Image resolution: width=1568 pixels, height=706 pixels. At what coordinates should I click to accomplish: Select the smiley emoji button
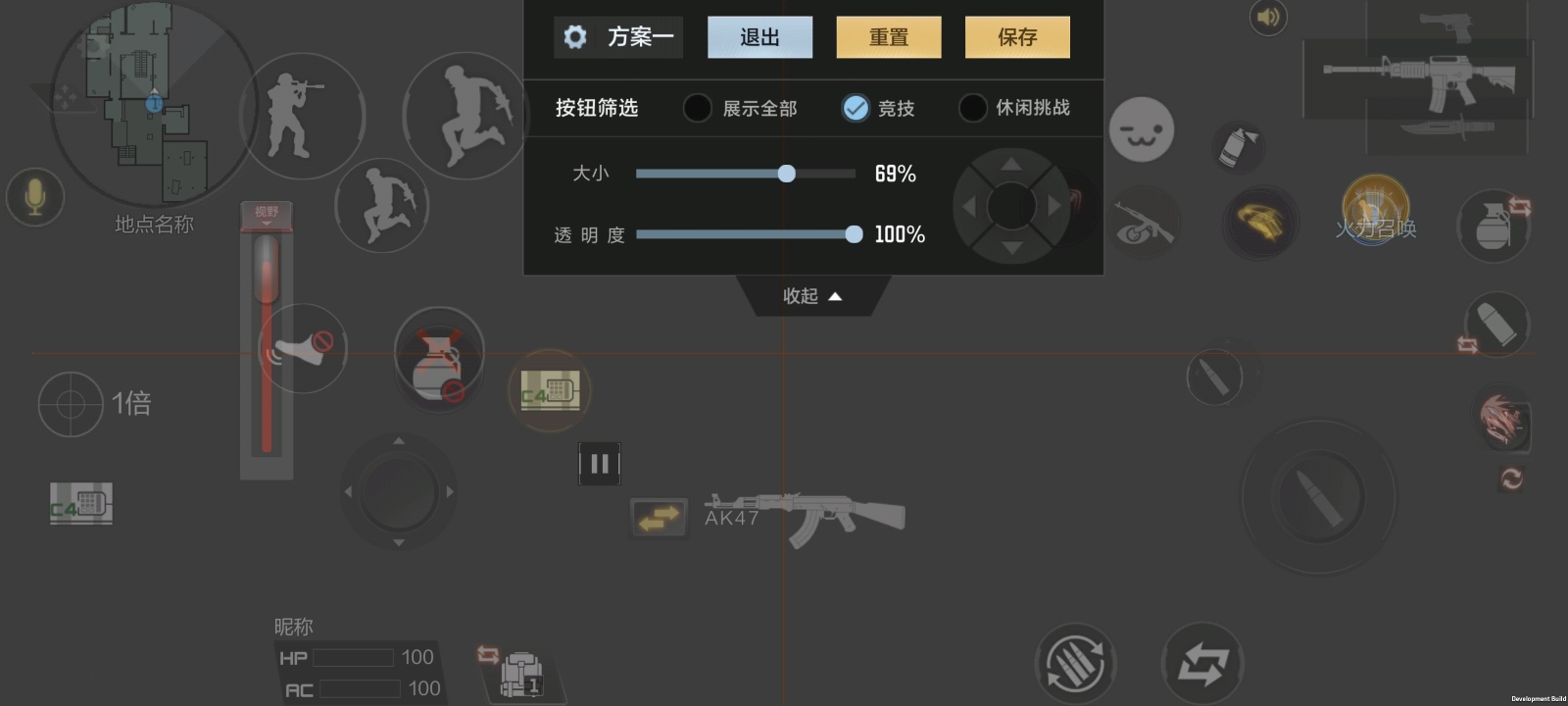pyautogui.click(x=1142, y=129)
